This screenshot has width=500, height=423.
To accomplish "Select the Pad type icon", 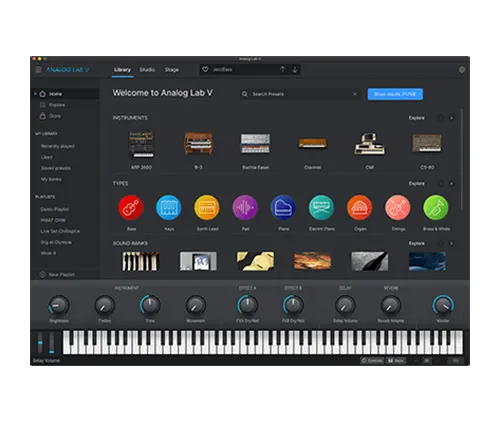I will pos(245,207).
